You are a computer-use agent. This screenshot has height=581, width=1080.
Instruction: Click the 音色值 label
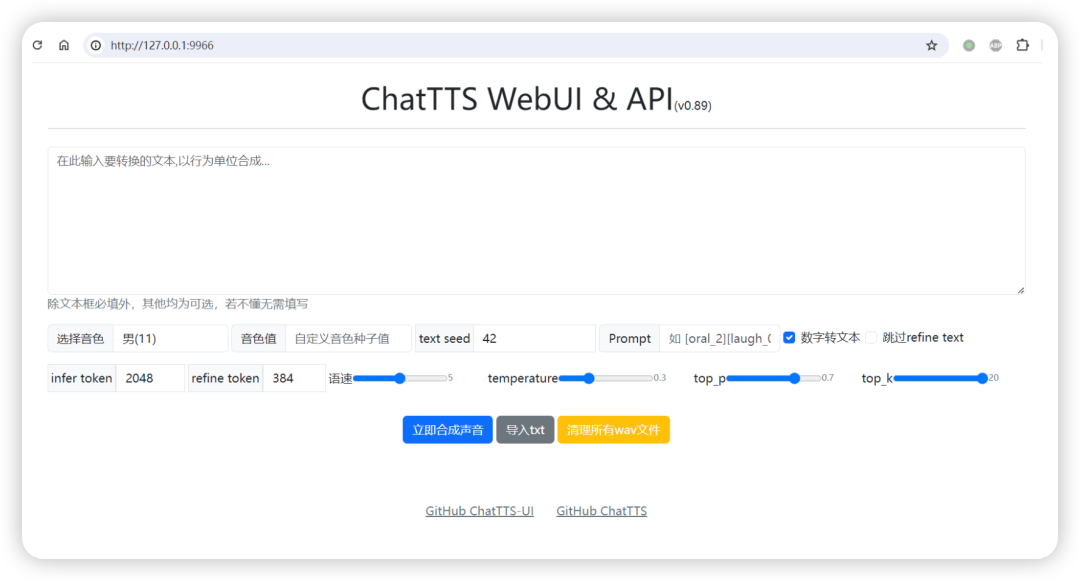click(258, 339)
